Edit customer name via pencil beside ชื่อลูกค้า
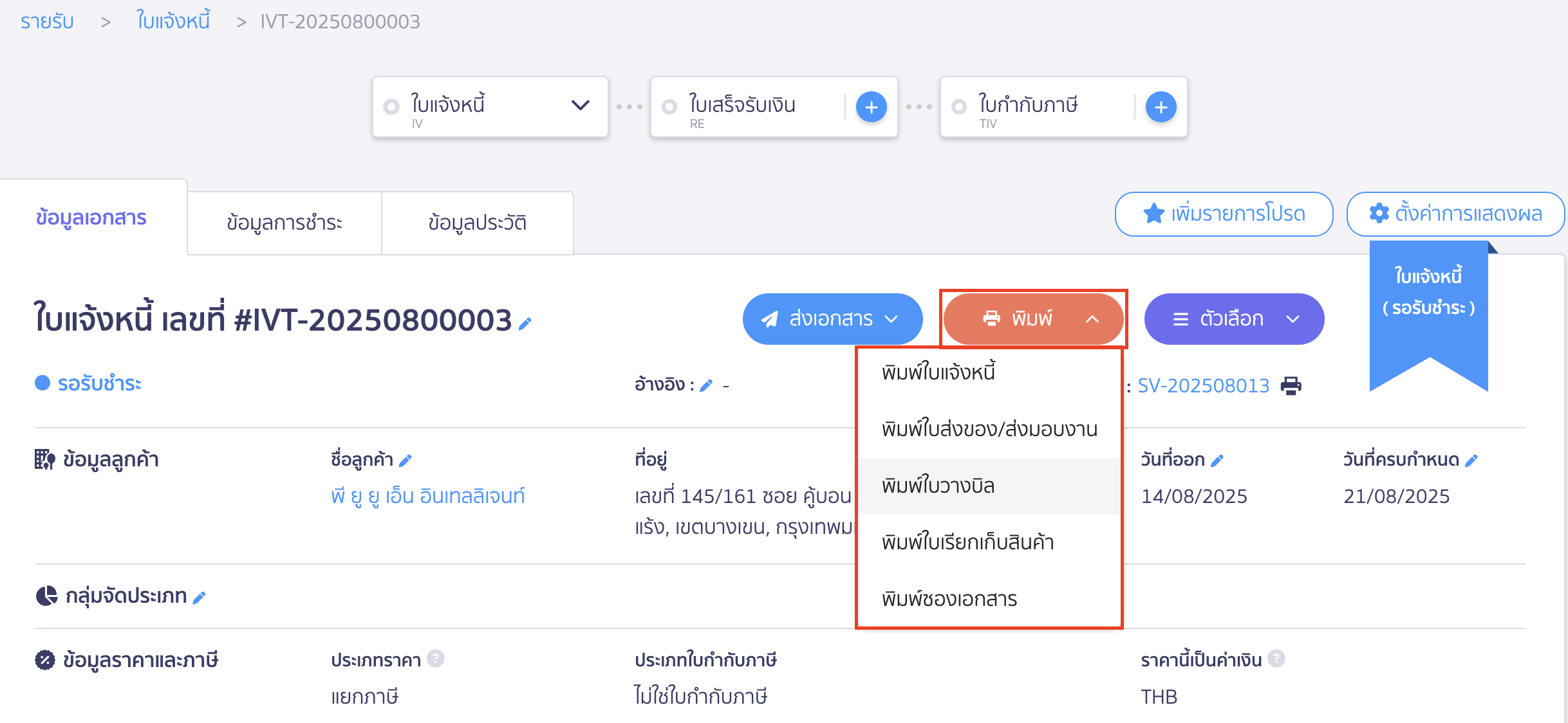 [x=405, y=461]
